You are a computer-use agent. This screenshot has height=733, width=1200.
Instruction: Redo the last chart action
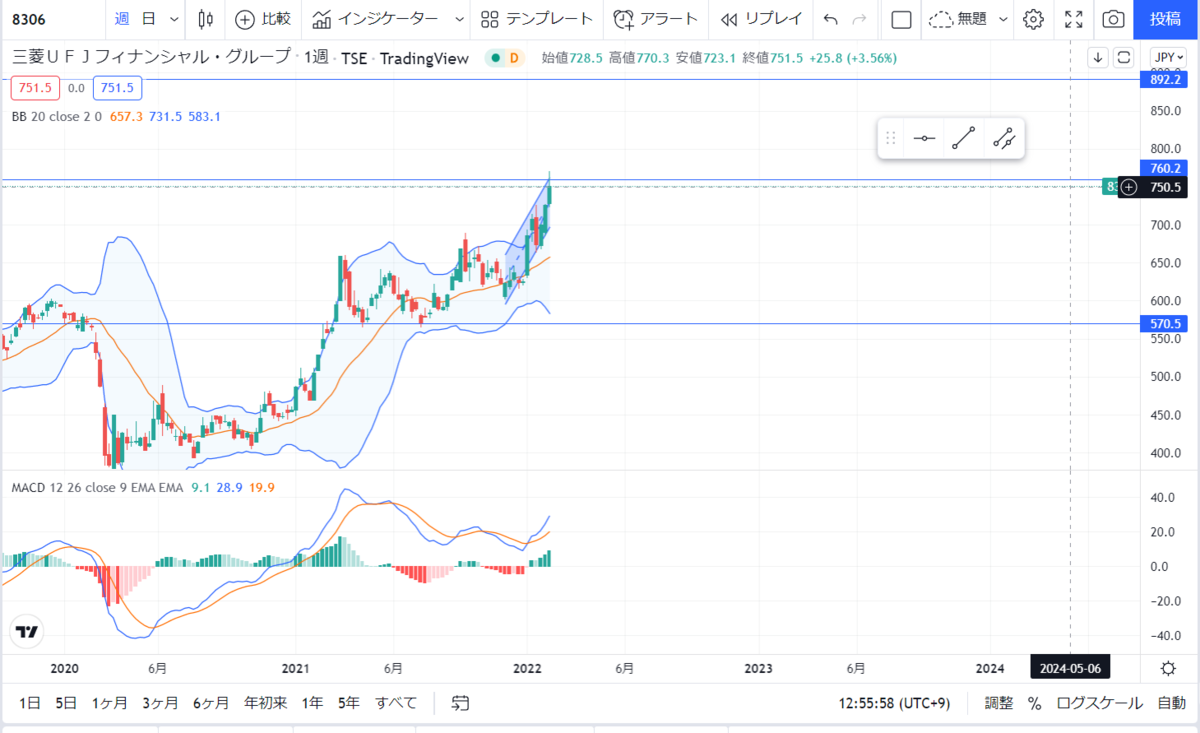(859, 19)
